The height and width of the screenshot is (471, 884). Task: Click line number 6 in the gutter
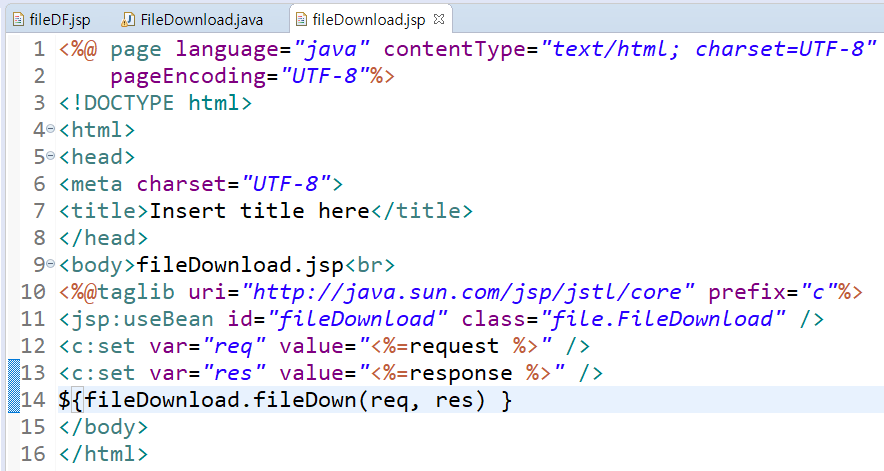click(39, 184)
